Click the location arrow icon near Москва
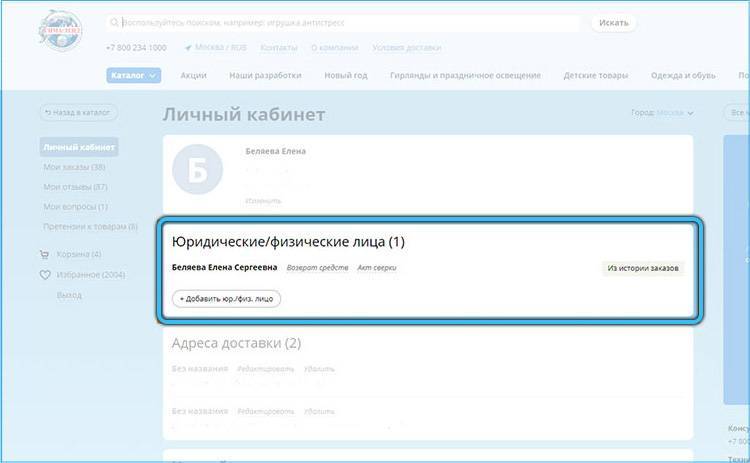Viewport: 750px width, 463px height. 188,48
